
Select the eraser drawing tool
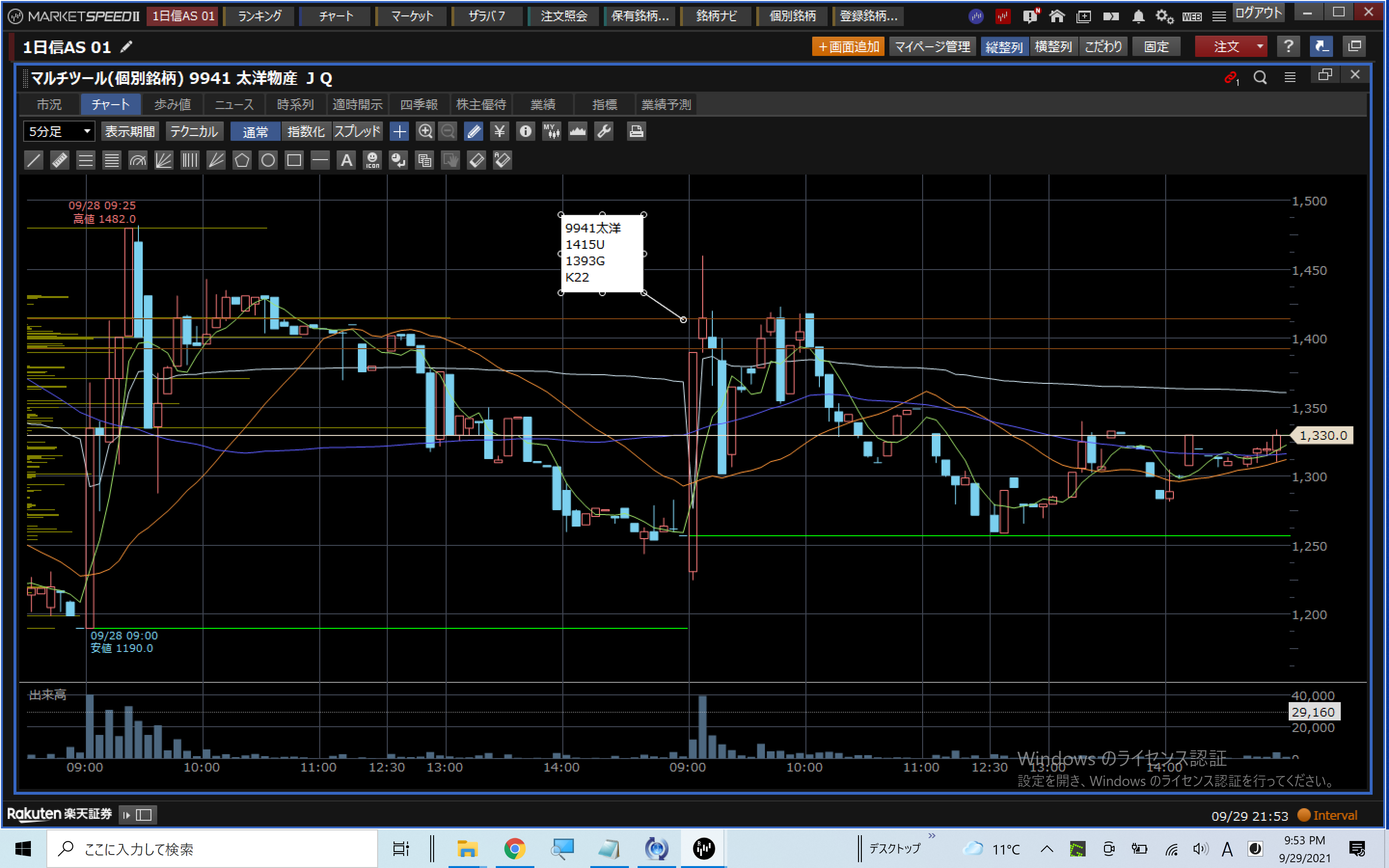coord(477,160)
